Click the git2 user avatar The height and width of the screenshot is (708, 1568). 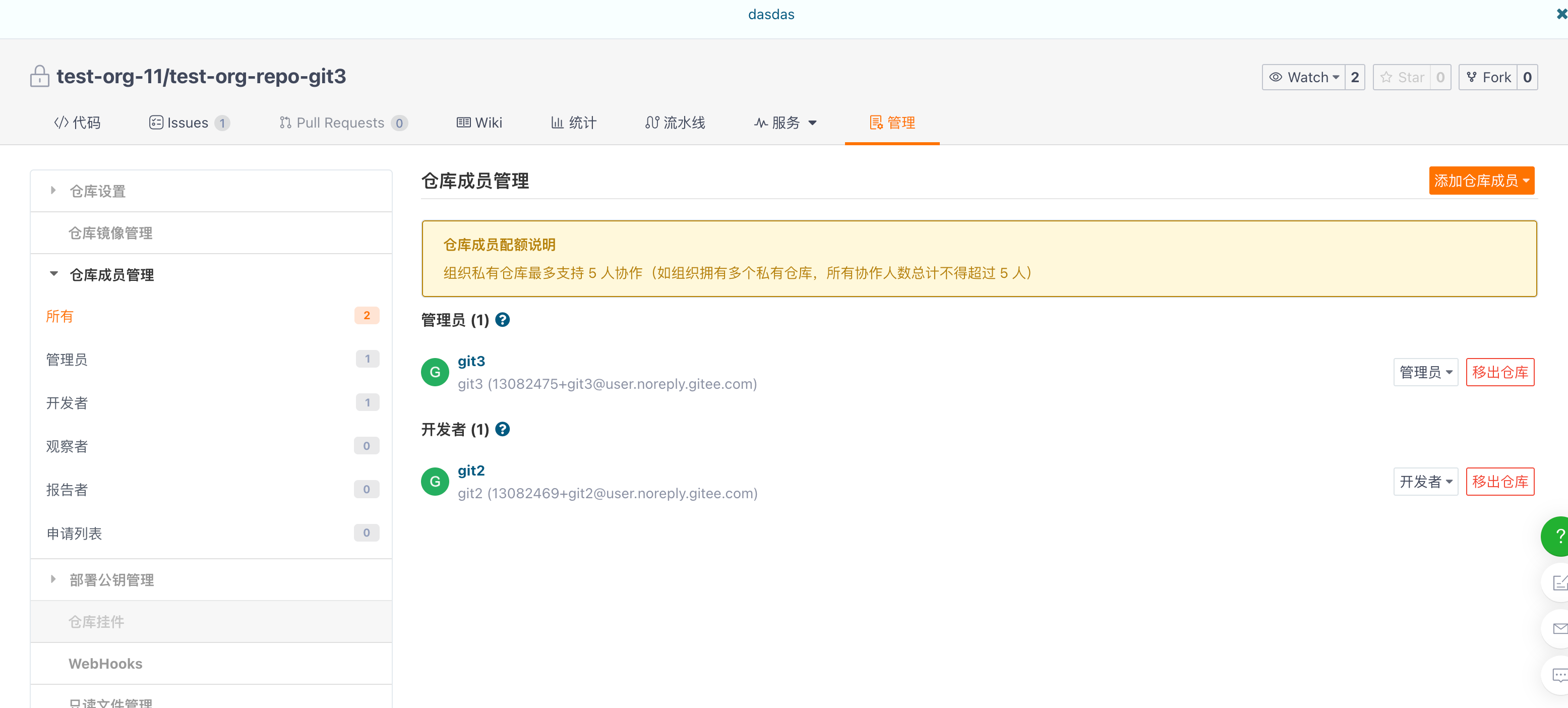(435, 482)
